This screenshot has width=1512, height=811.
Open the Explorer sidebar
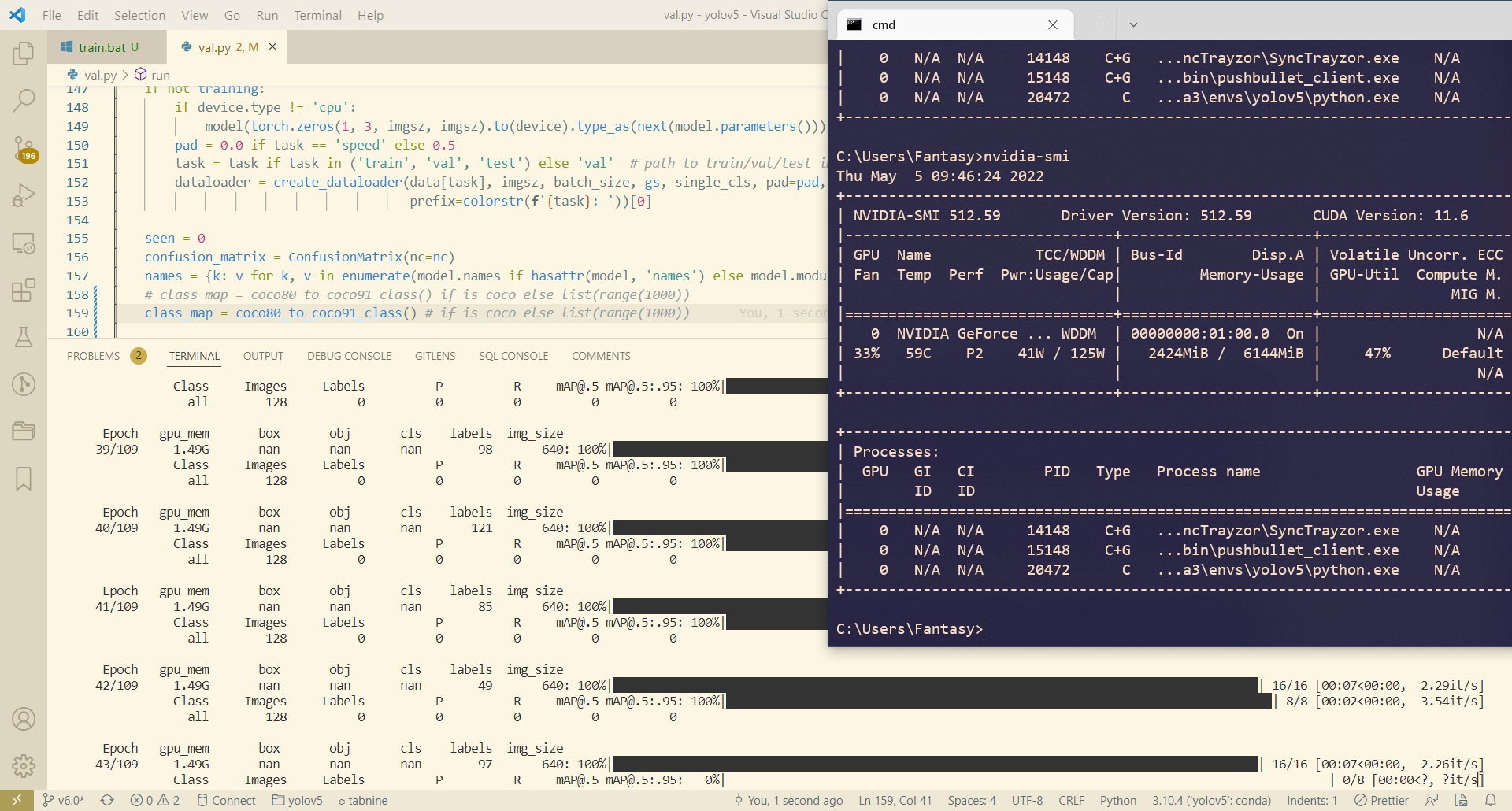(24, 54)
